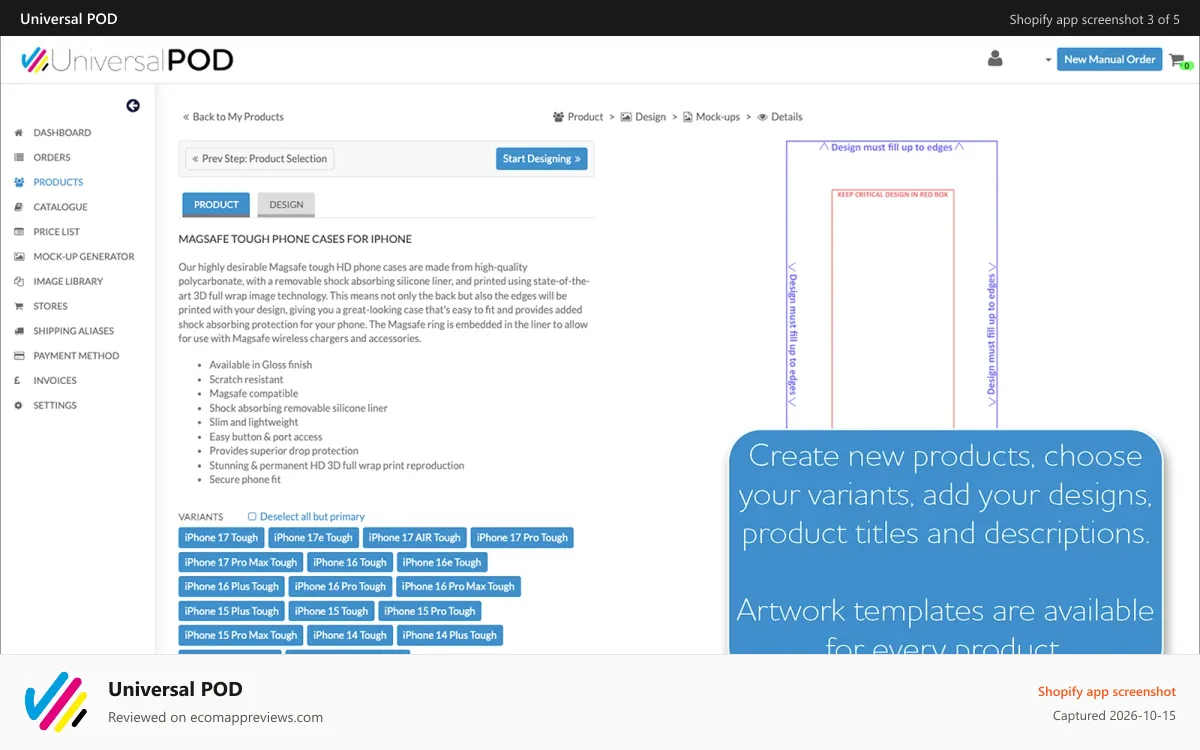Click the Products sidebar label
The height and width of the screenshot is (750, 1200).
[x=58, y=182]
